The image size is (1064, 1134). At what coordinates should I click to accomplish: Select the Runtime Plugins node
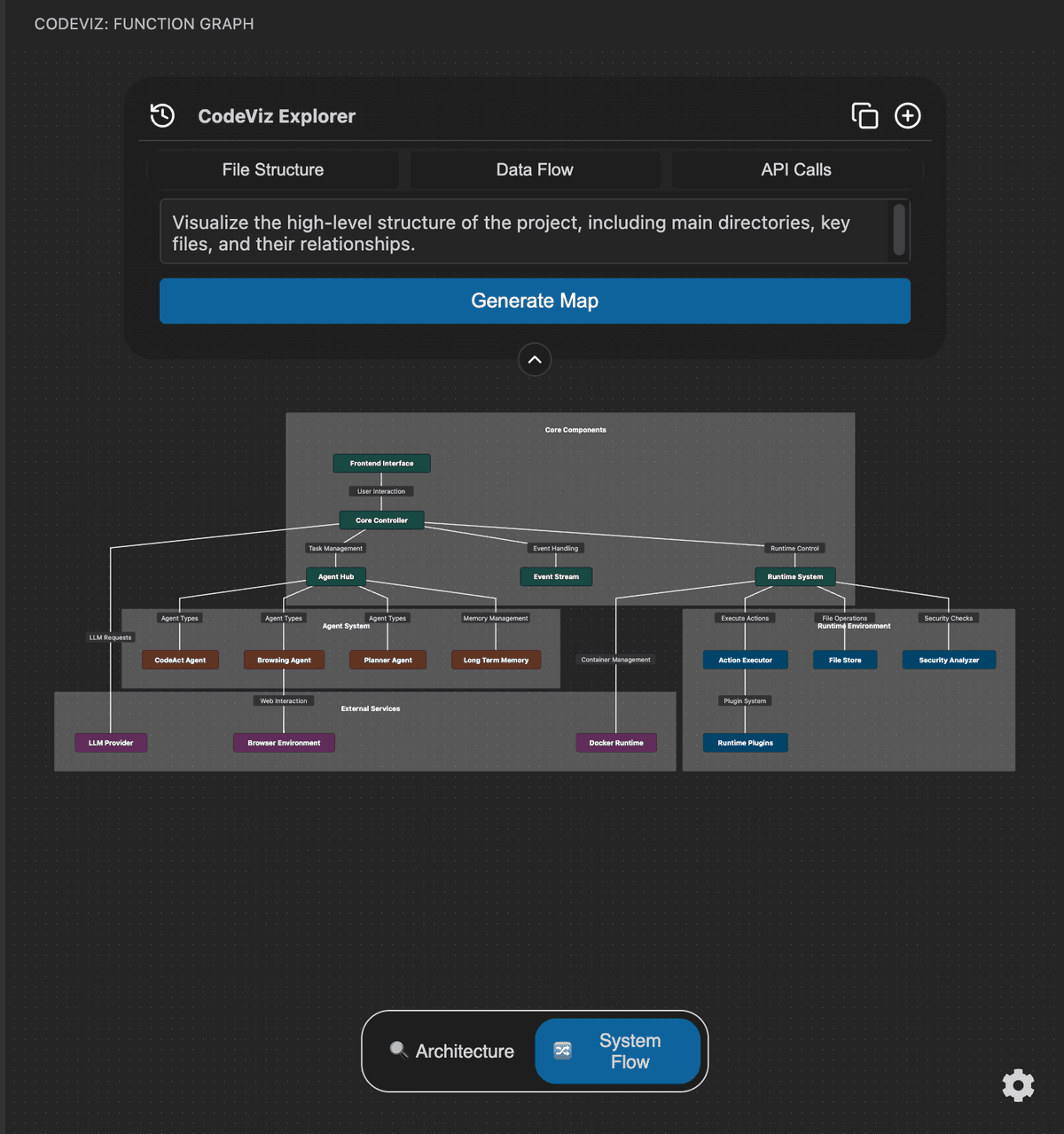(x=745, y=743)
